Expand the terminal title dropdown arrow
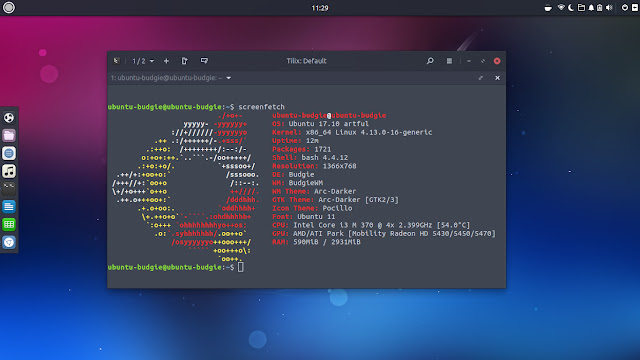The width and height of the screenshot is (640, 360). pyautogui.click(x=229, y=78)
